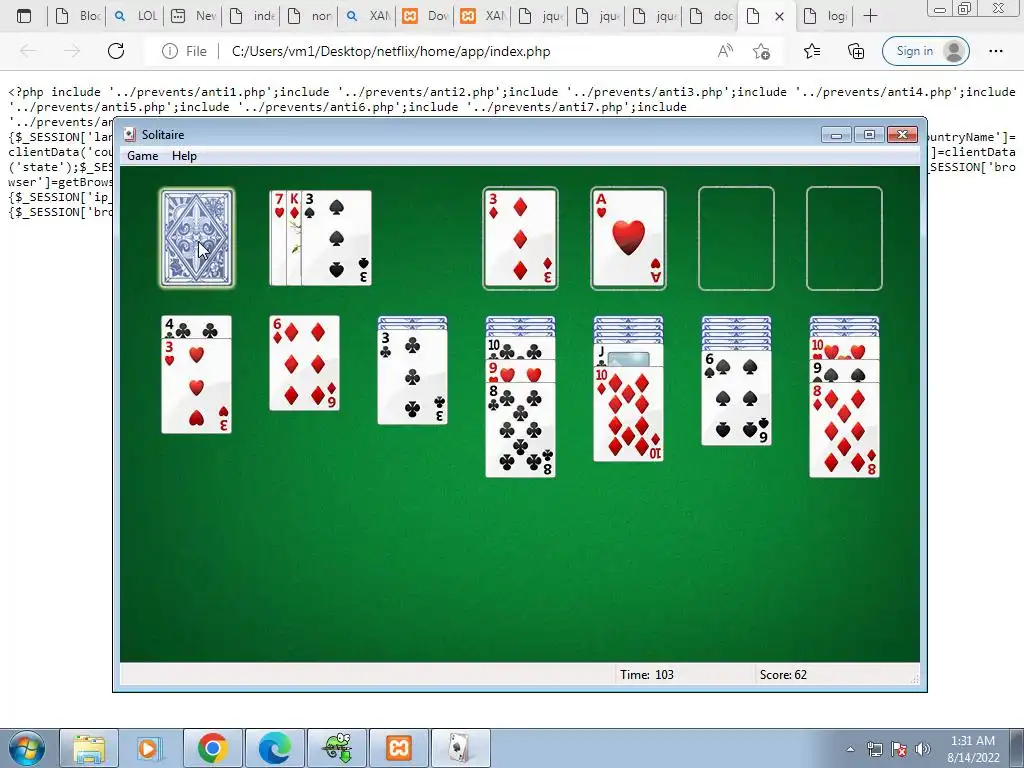The width and height of the screenshot is (1024, 768).
Task: Switch to the doc tab
Action: pyautogui.click(x=711, y=16)
